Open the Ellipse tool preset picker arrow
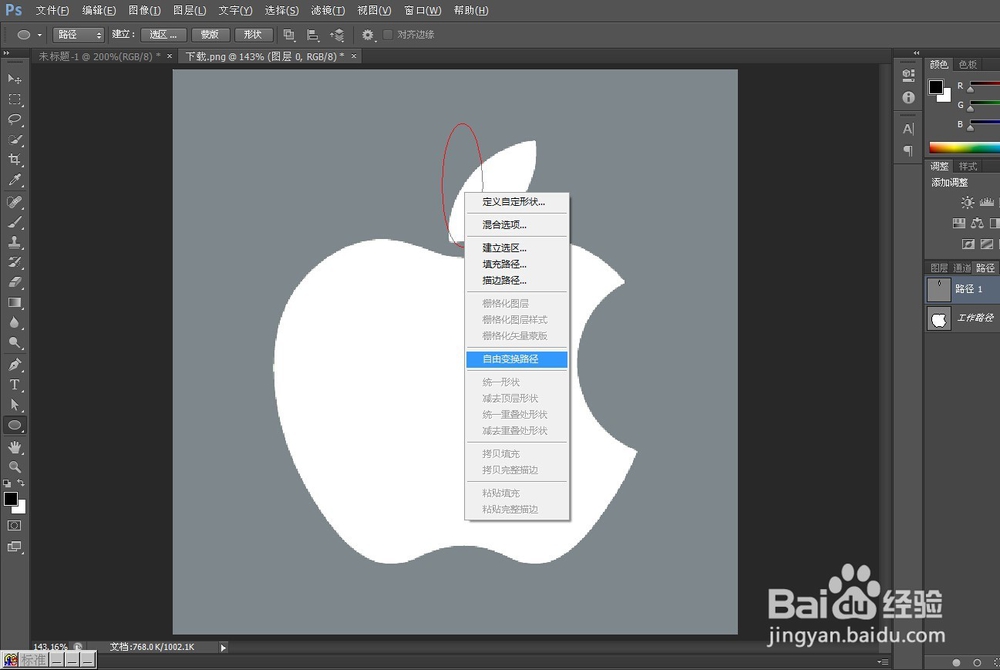The height and width of the screenshot is (670, 1000). click(x=40, y=35)
